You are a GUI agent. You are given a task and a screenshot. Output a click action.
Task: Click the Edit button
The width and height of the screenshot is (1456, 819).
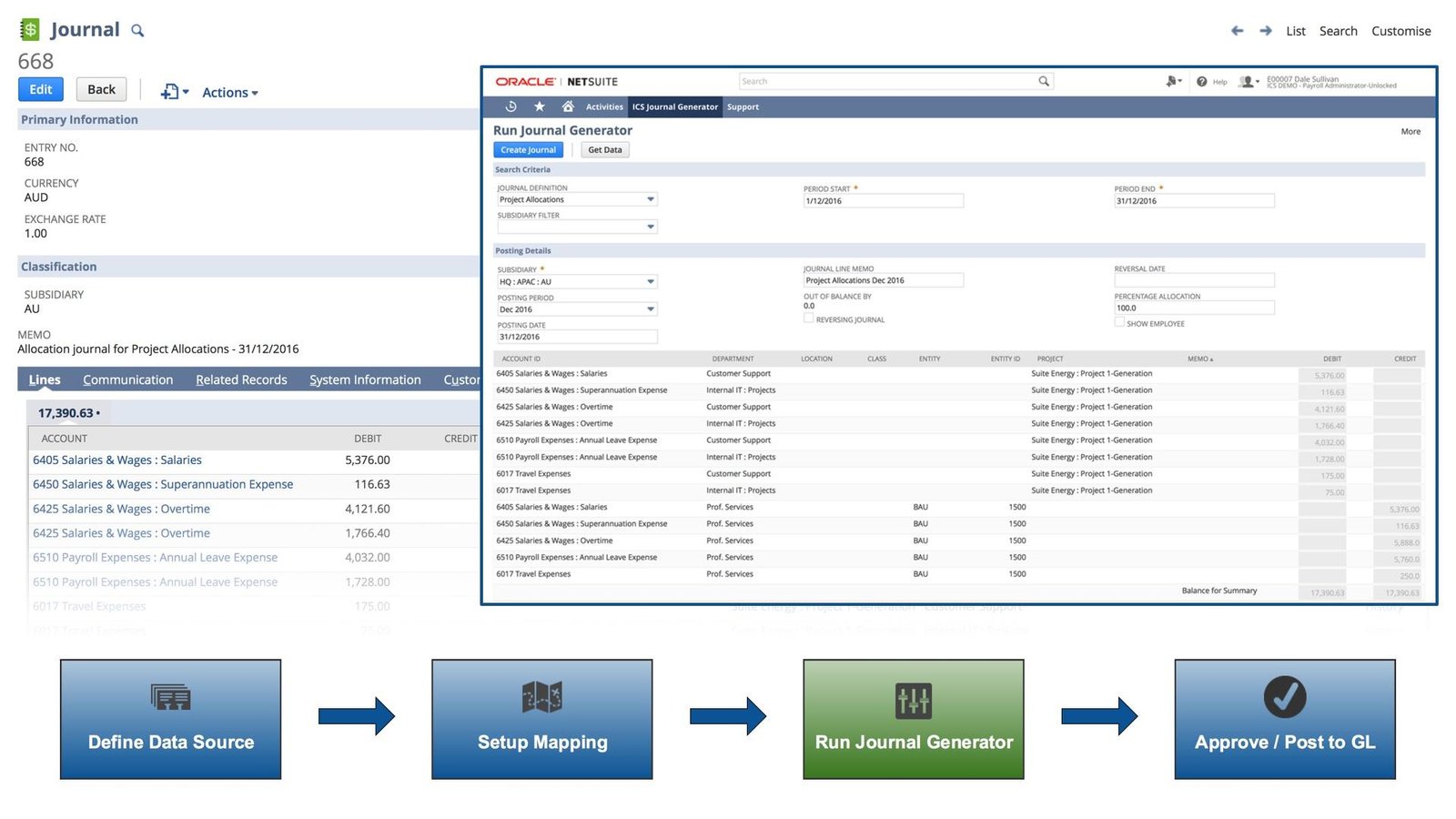41,89
